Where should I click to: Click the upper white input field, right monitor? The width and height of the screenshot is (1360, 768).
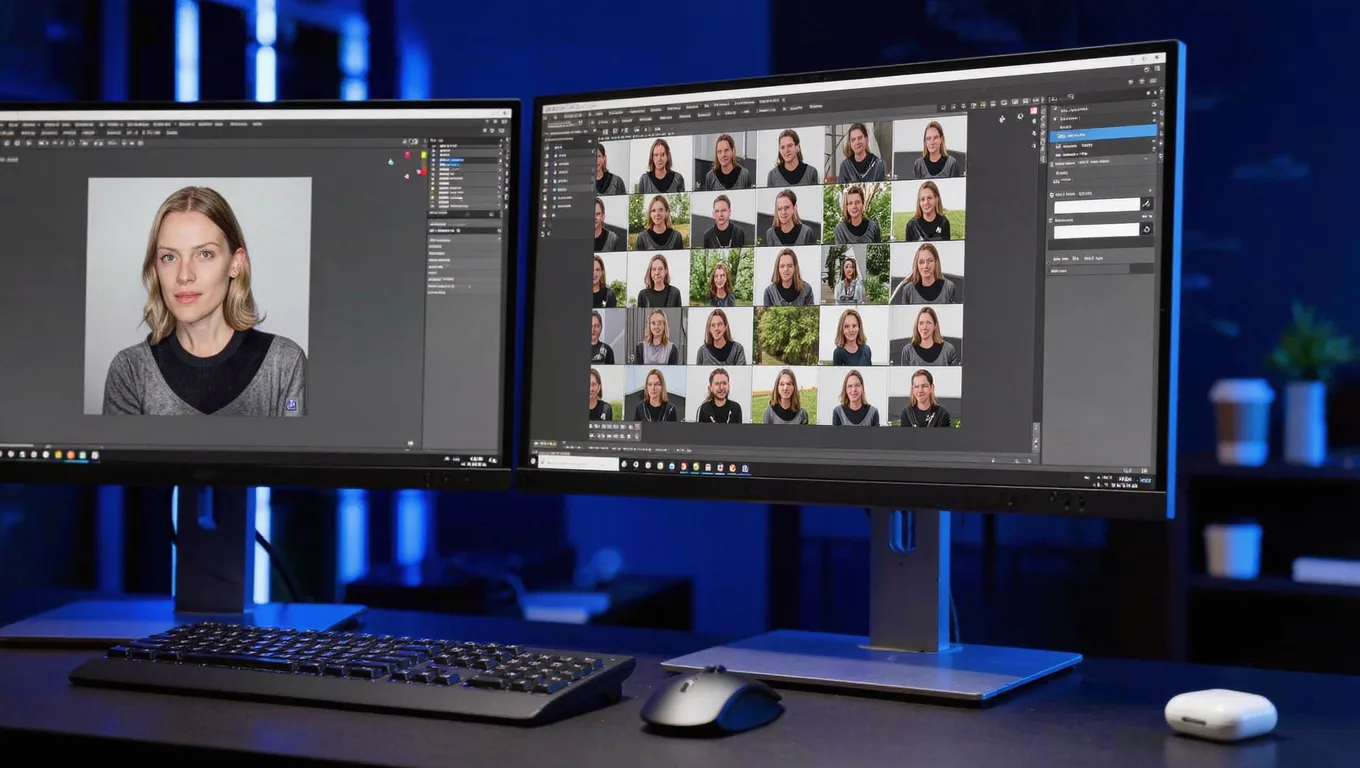coord(1096,205)
